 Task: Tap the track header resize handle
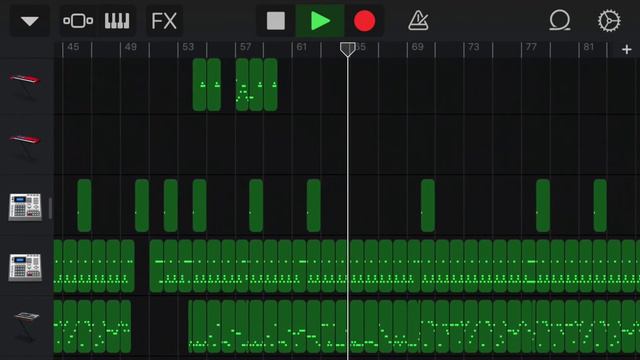pos(50,208)
